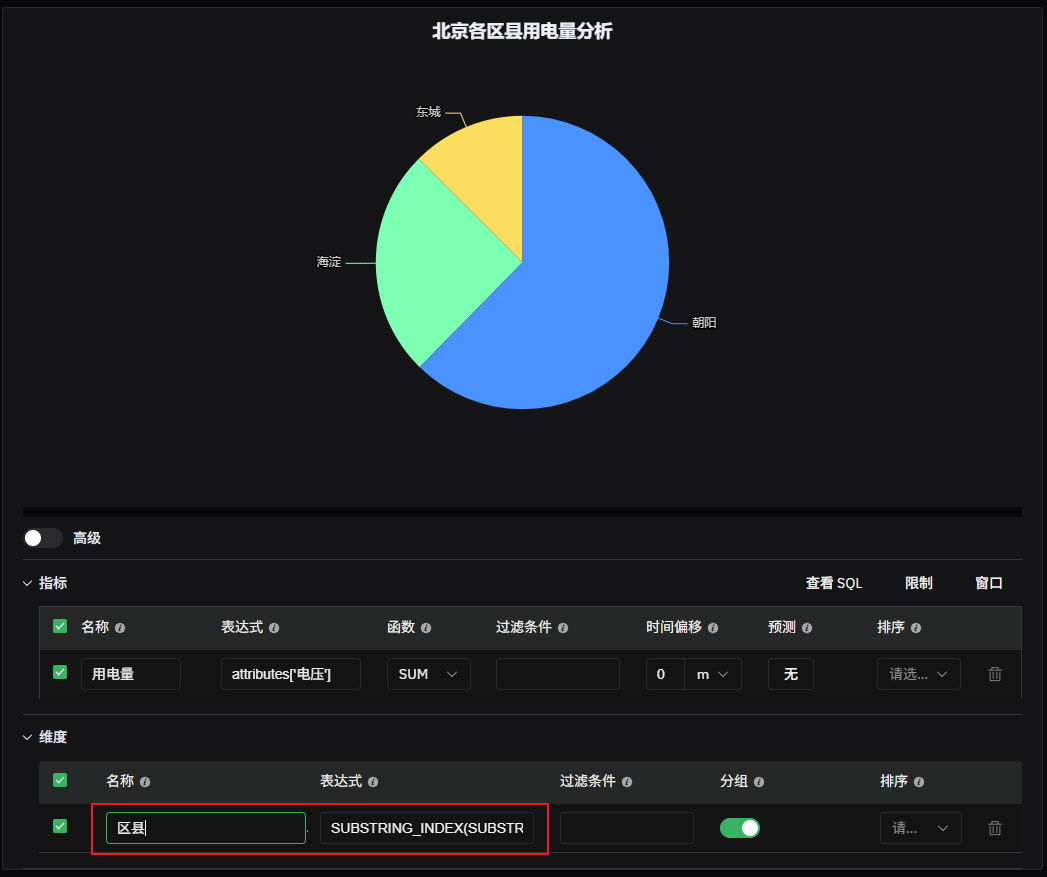Open the time offset unit 'm' dropdown
The height and width of the screenshot is (877, 1047).
click(712, 674)
